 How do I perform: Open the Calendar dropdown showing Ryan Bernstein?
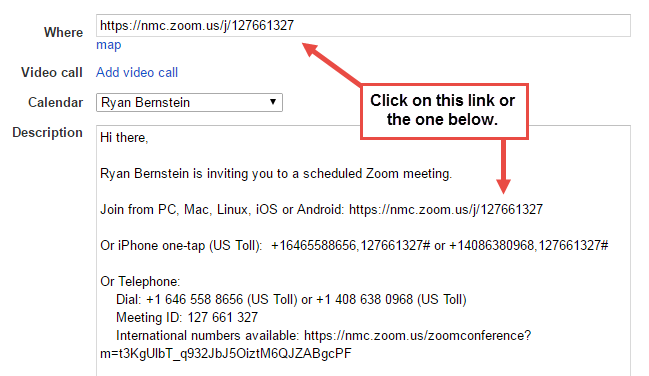pyautogui.click(x=189, y=102)
